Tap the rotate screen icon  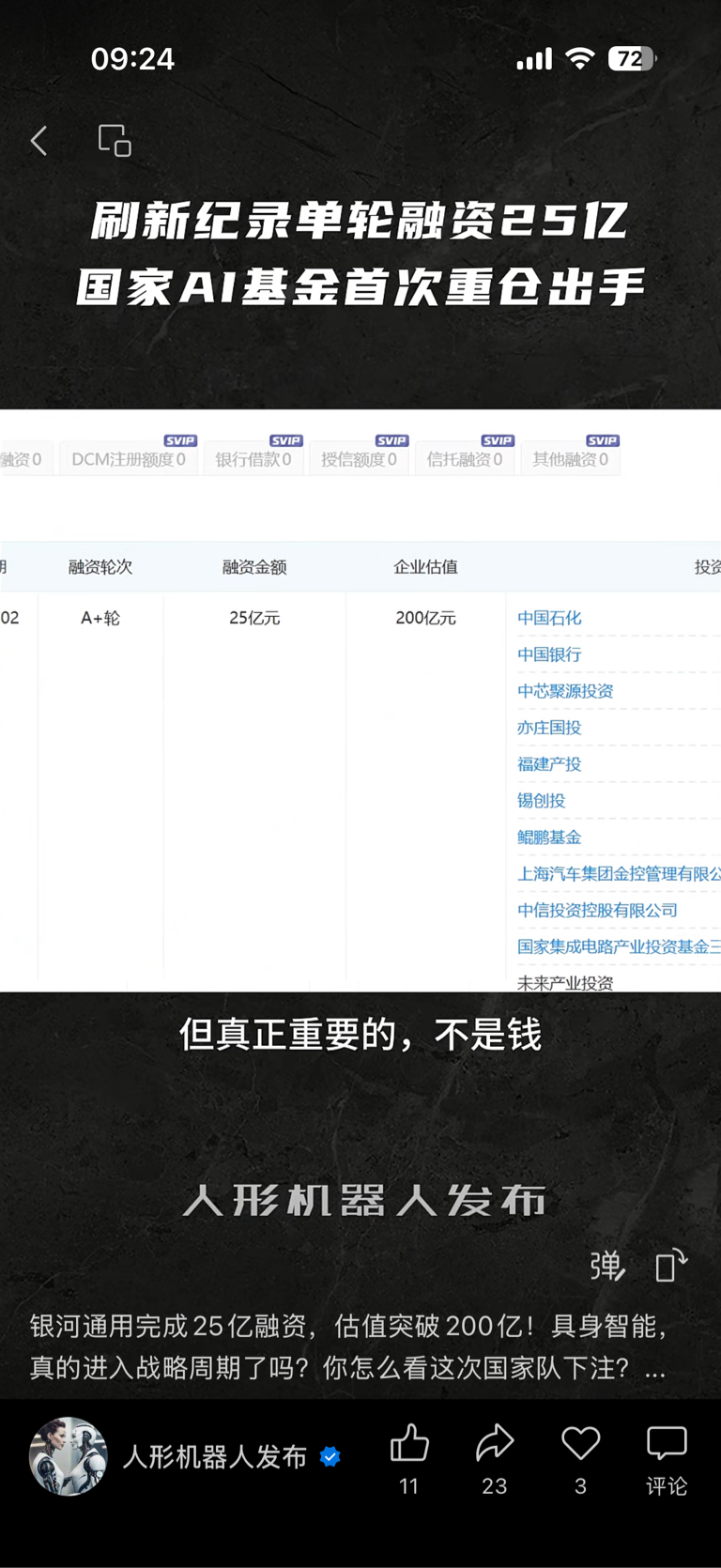coord(671,1266)
